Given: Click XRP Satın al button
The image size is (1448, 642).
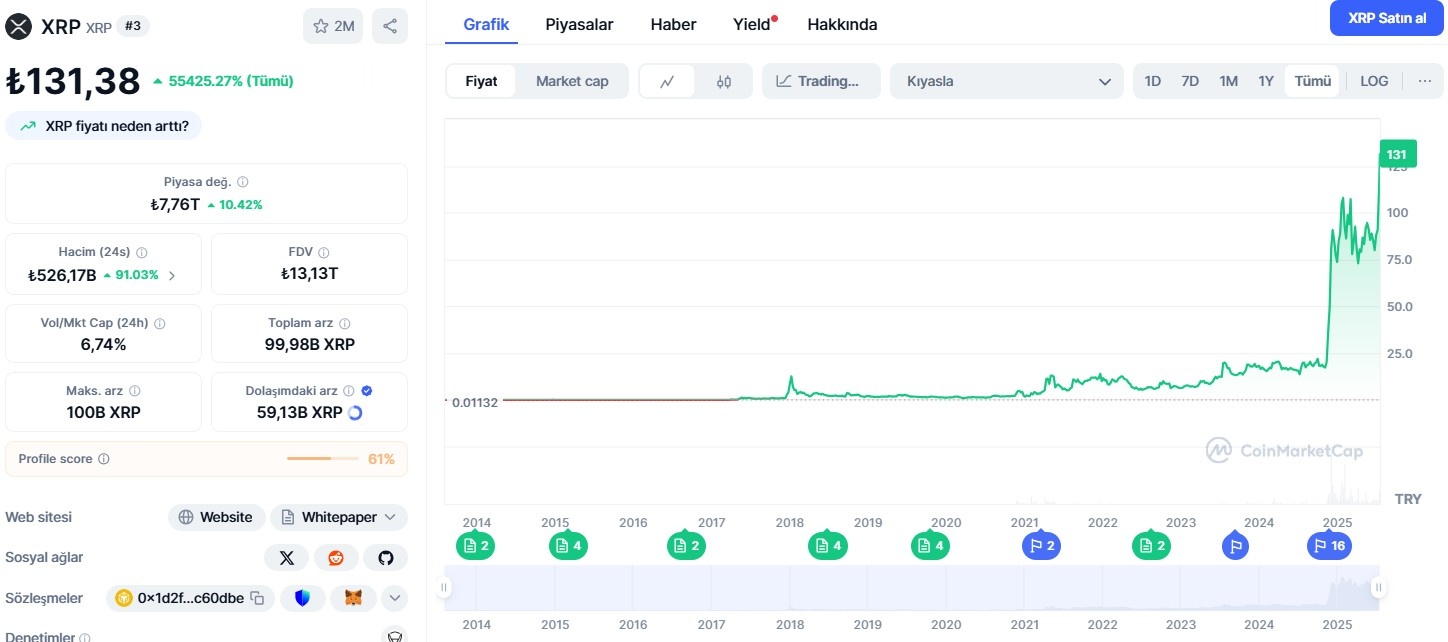Looking at the screenshot, I should tap(1386, 18).
